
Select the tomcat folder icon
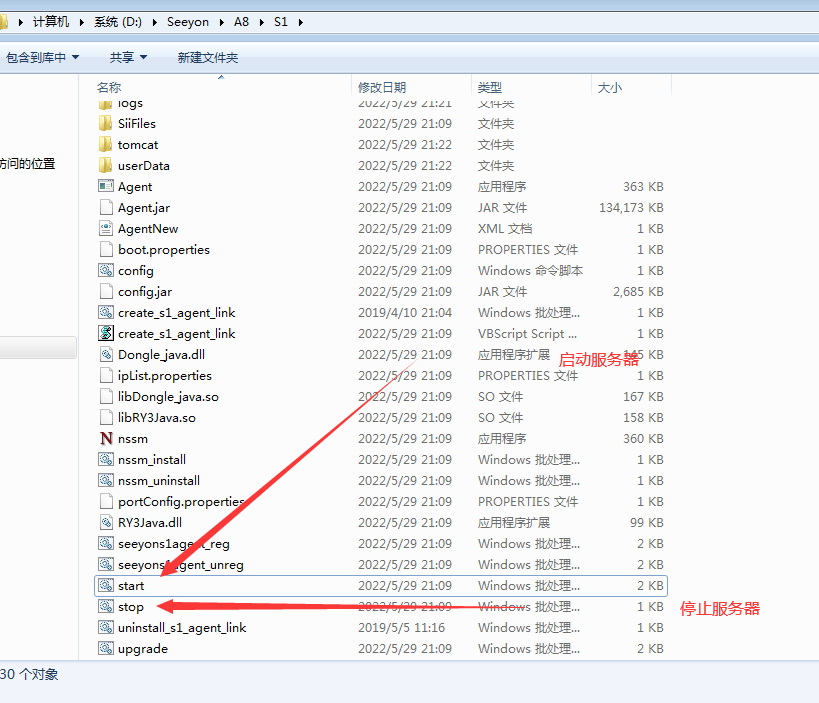coord(106,145)
